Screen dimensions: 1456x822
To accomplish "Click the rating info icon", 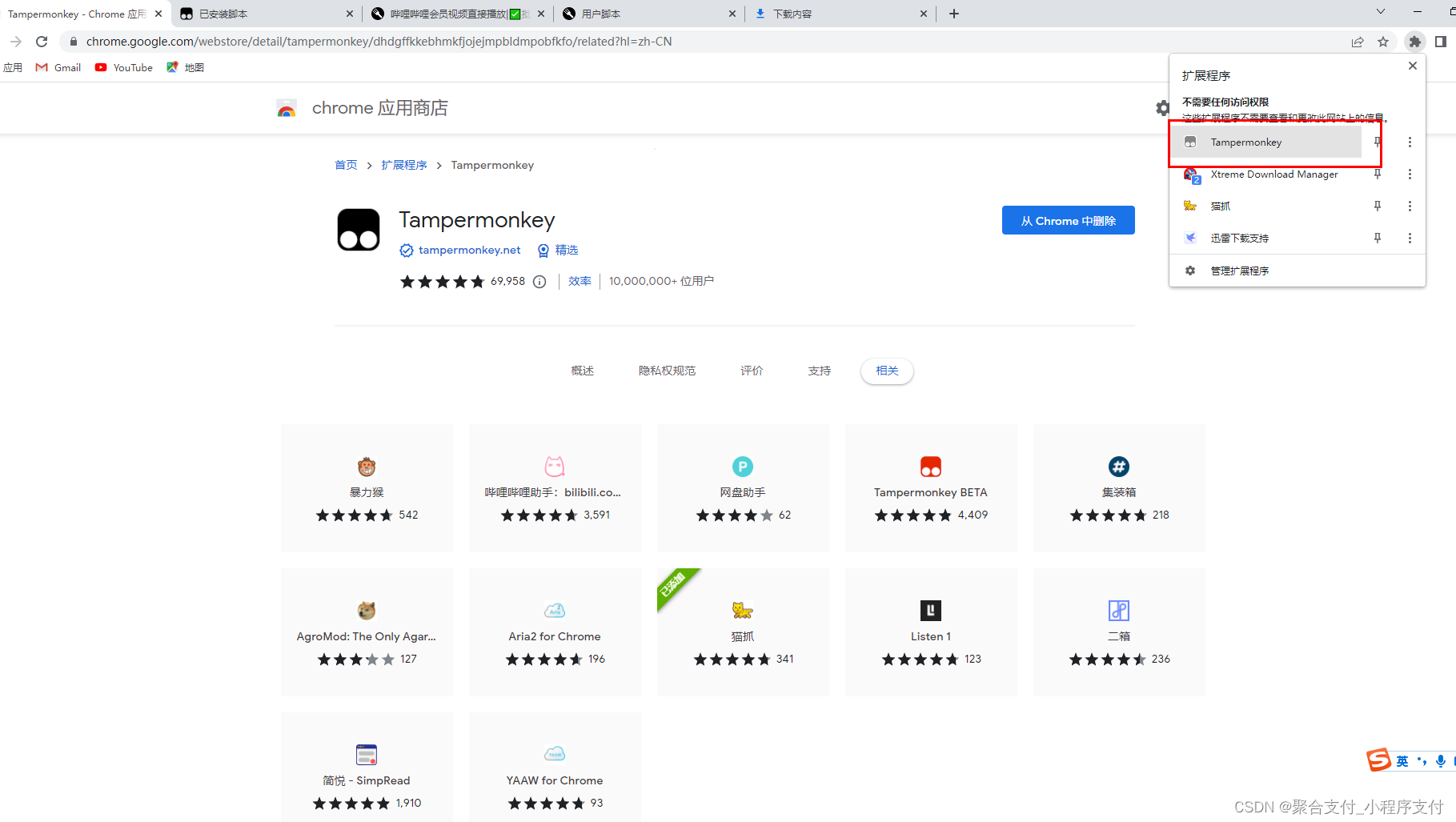I will pos(539,281).
